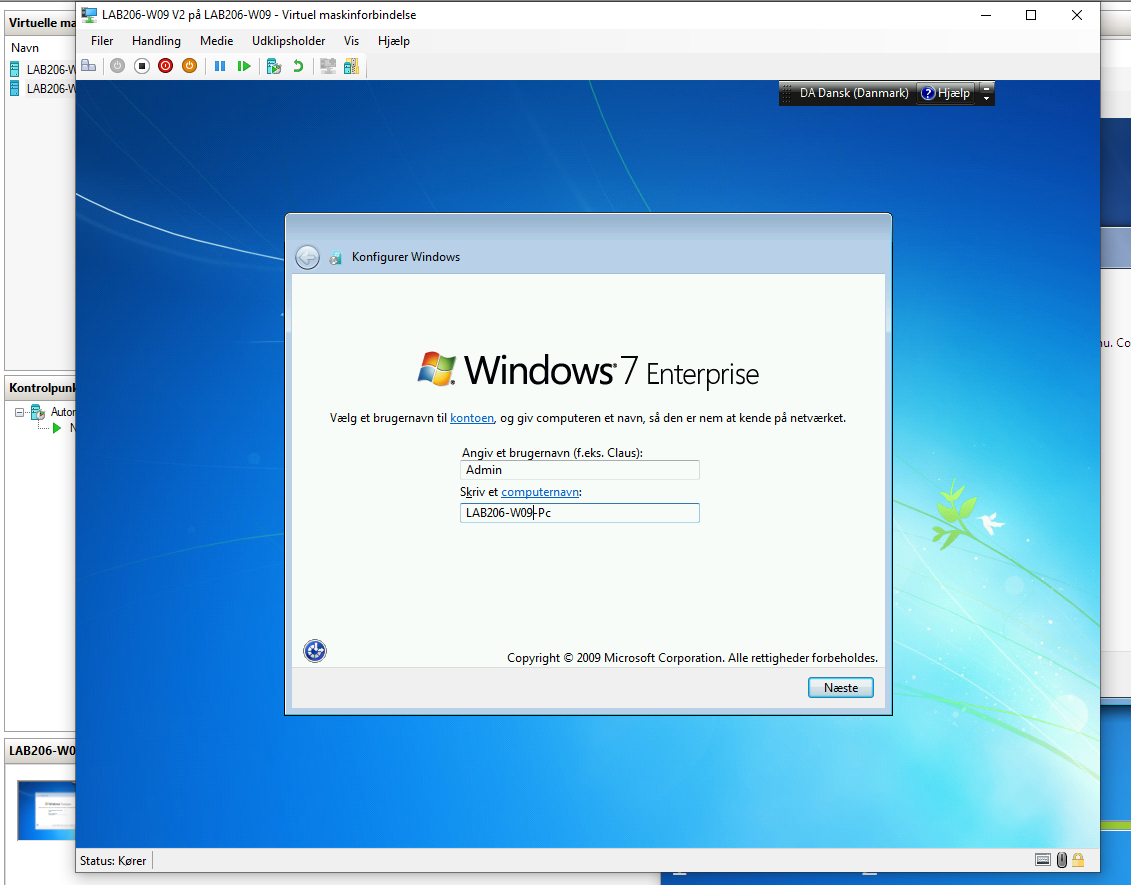Viewport: 1131px width, 885px height.
Task: Open the Hjælp menu in the menu bar
Action: click(x=394, y=41)
